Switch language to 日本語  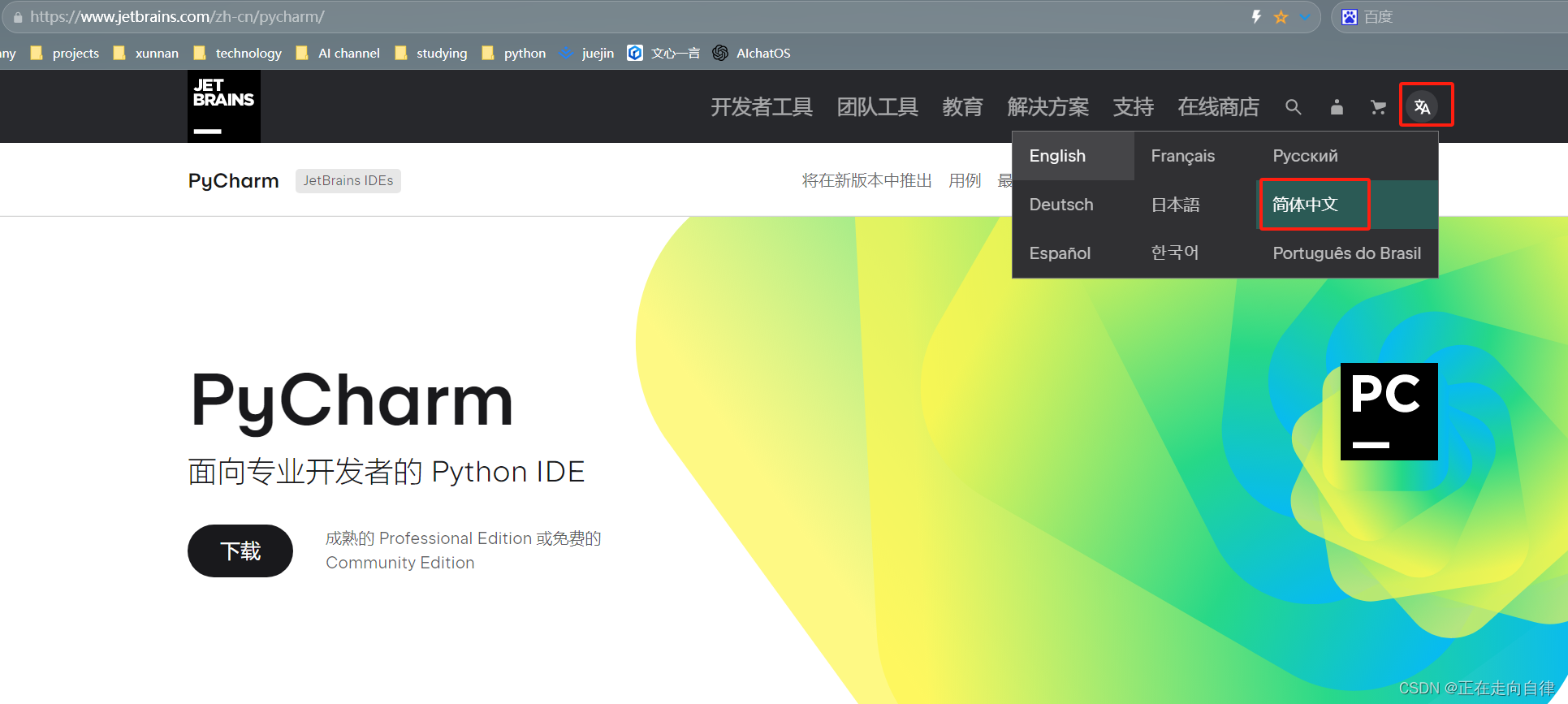tap(1175, 205)
